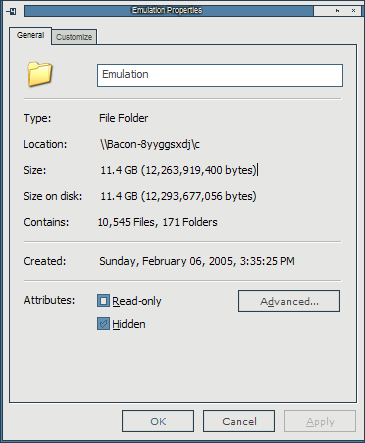The height and width of the screenshot is (443, 365).
Task: Uncheck the Hidden attribute checkbox
Action: click(103, 324)
